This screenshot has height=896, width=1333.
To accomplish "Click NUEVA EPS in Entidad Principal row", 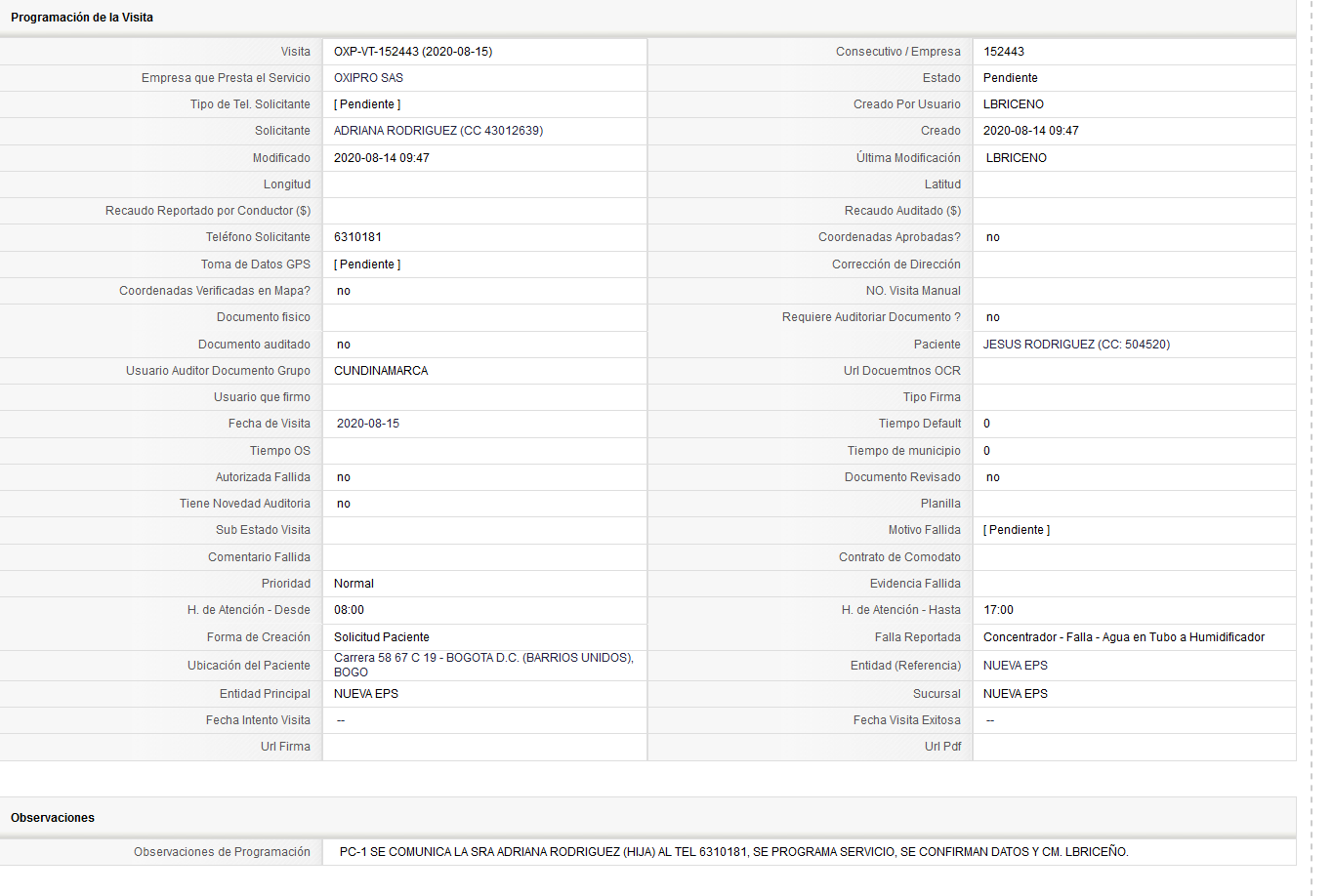I will click(366, 694).
